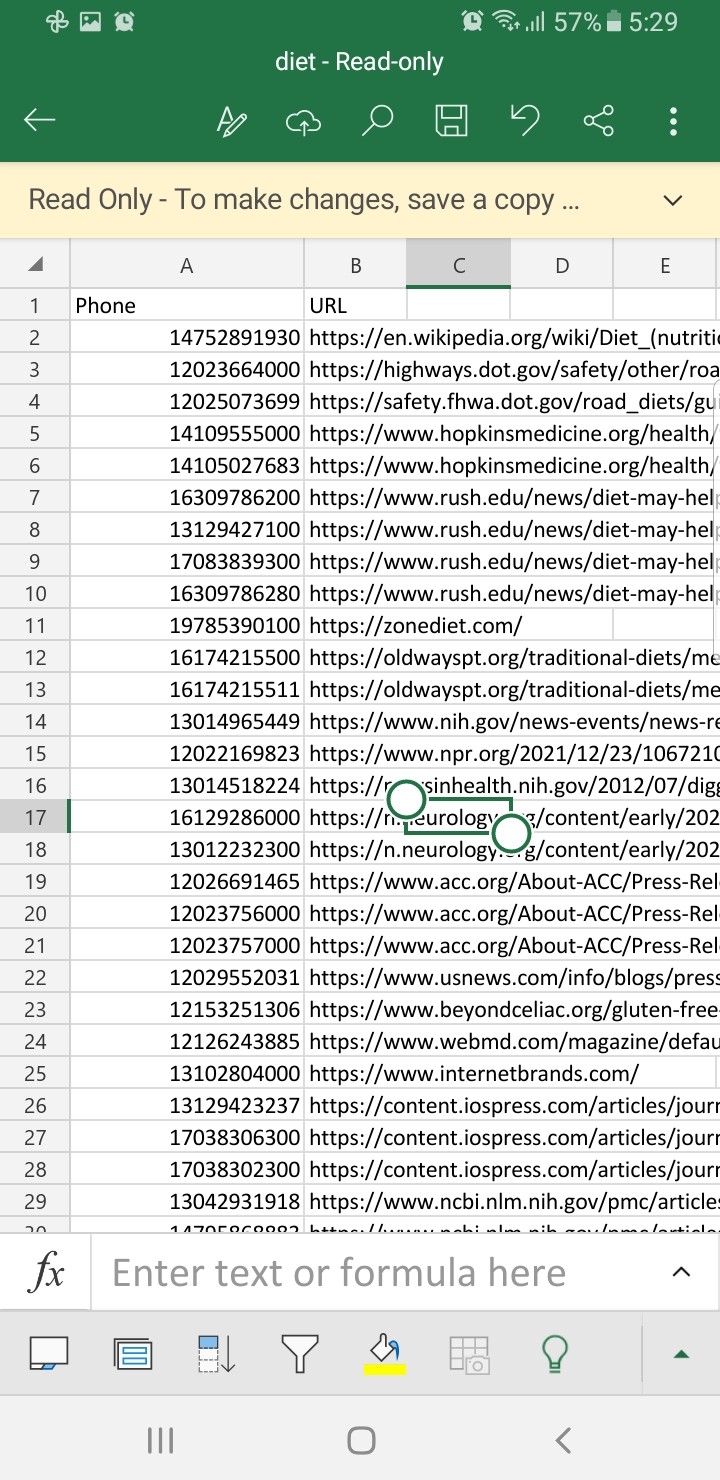Open the search magnifier icon
This screenshot has width=720, height=1480.
click(x=377, y=122)
